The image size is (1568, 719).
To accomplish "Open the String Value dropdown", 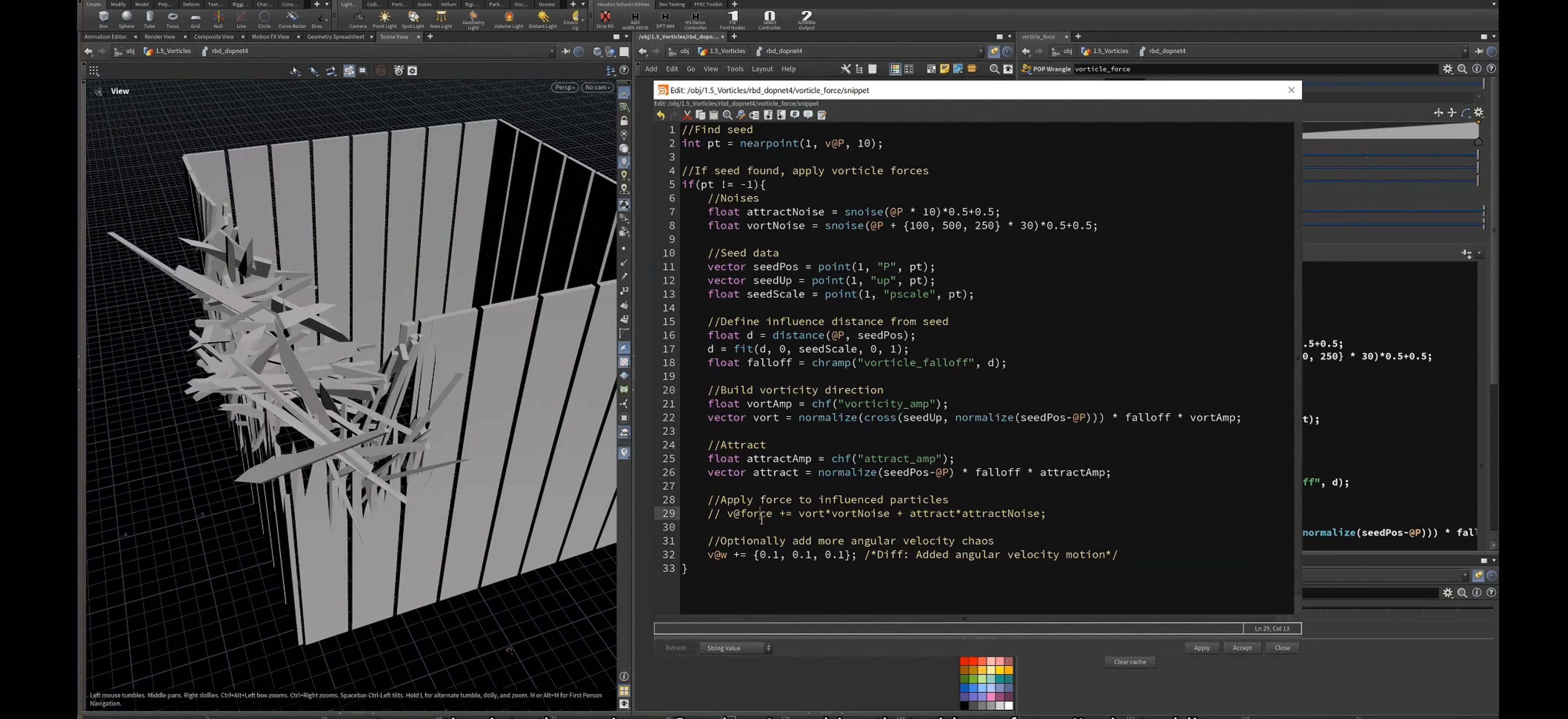I will (x=736, y=648).
